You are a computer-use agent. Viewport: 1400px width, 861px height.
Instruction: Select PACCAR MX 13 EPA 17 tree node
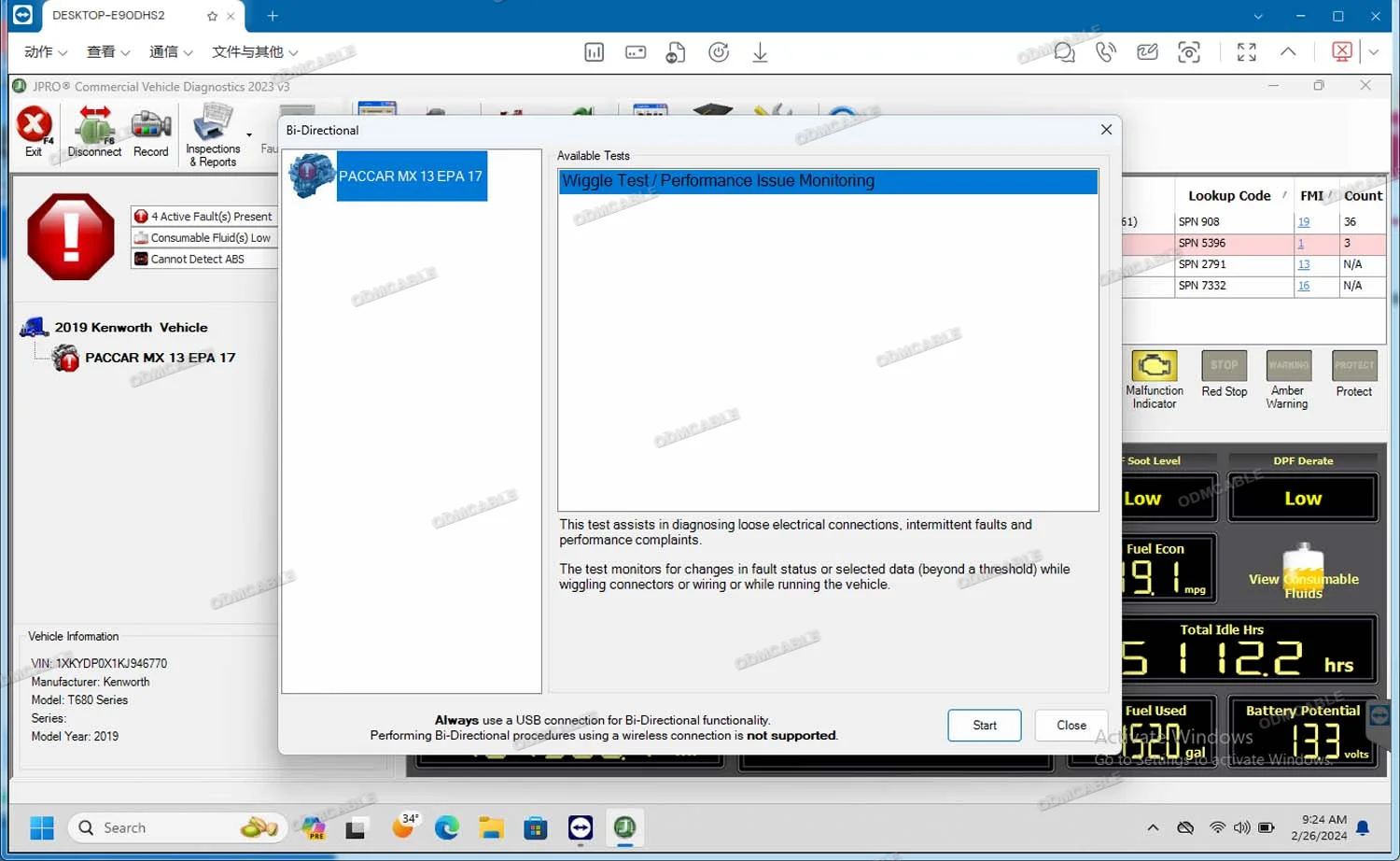pyautogui.click(x=160, y=358)
